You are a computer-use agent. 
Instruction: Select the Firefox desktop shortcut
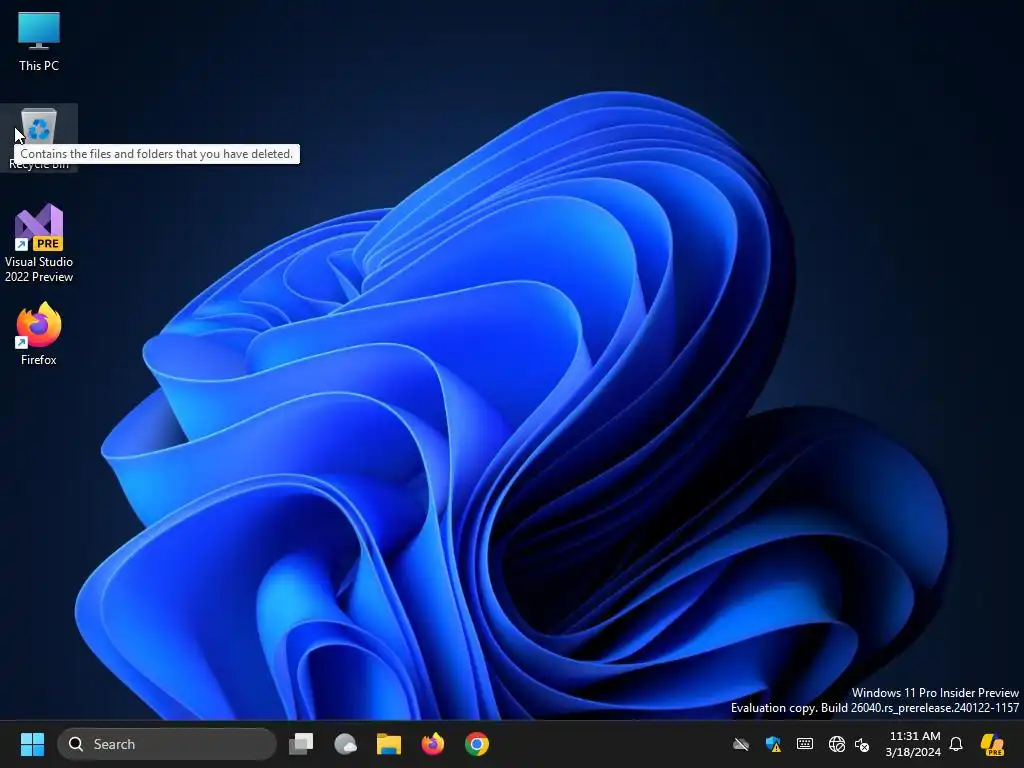39,334
